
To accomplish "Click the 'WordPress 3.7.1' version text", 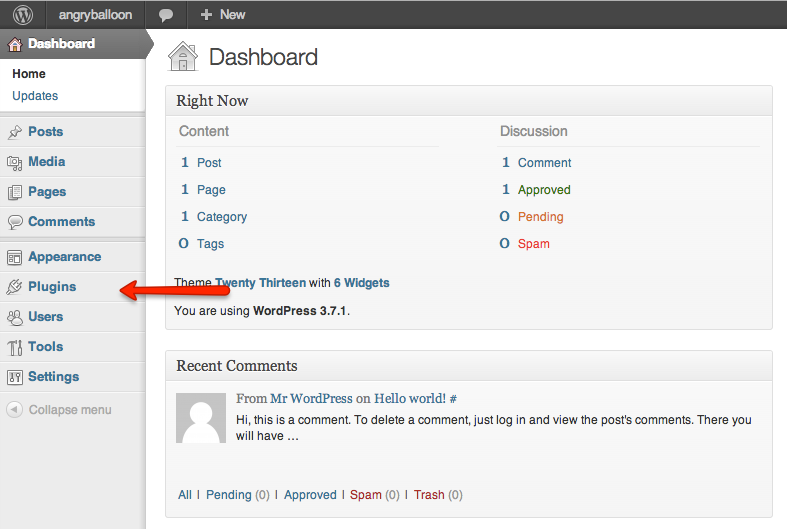I will click(x=300, y=311).
